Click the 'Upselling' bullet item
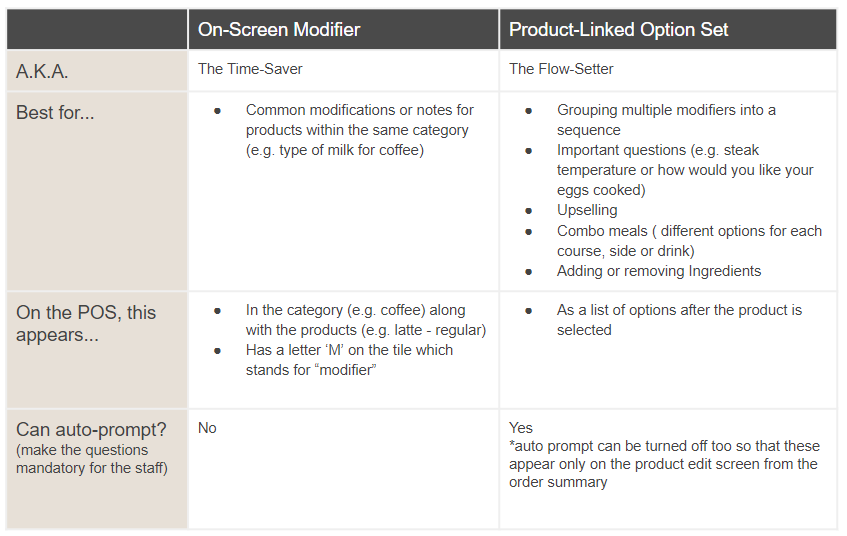This screenshot has height=536, width=847. point(587,210)
